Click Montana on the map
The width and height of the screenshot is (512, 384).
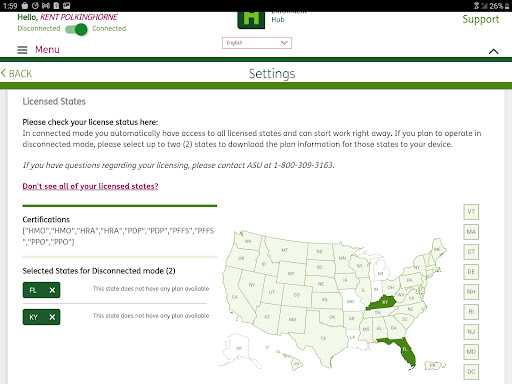284,250
